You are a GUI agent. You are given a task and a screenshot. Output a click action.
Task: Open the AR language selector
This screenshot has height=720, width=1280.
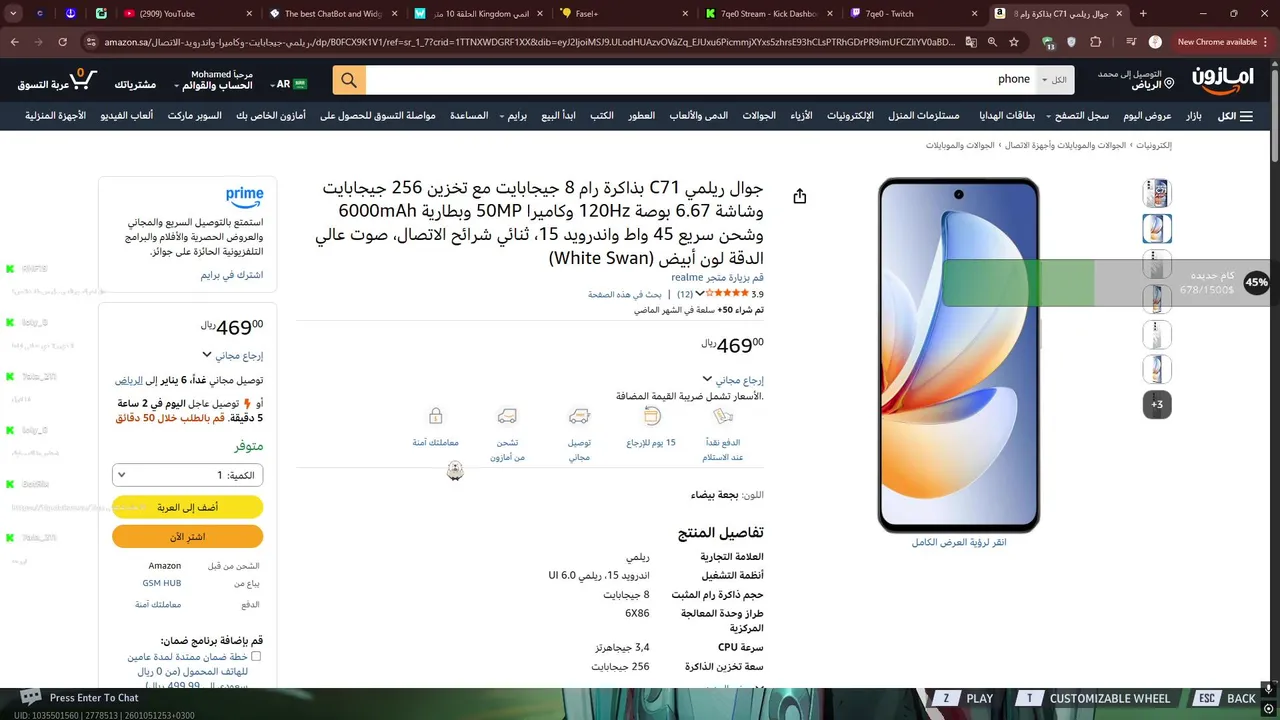[288, 84]
